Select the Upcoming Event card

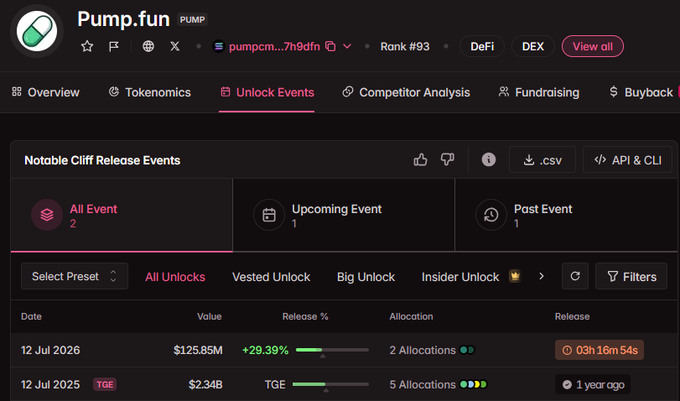tap(343, 215)
